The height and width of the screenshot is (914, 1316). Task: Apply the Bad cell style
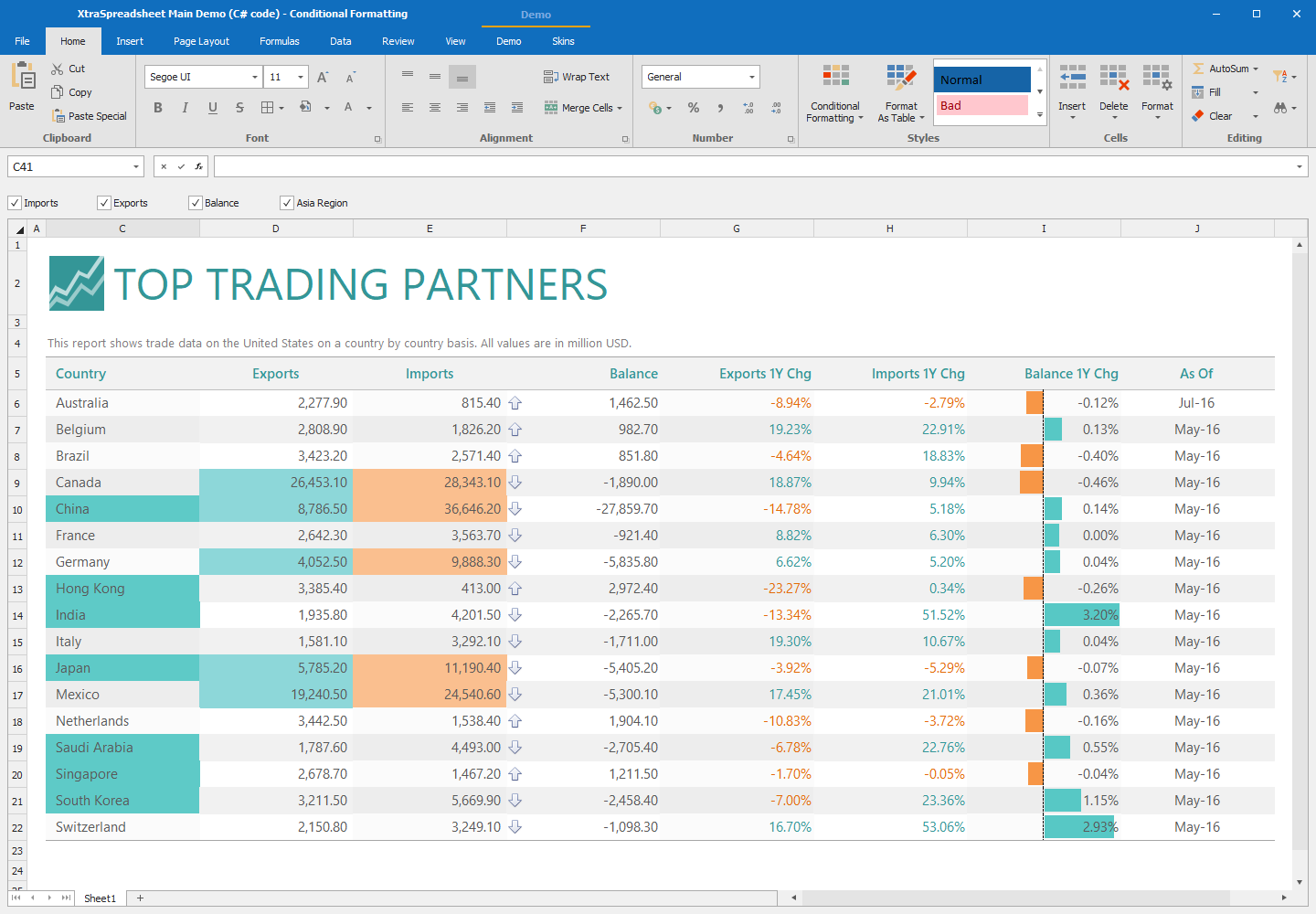click(982, 105)
